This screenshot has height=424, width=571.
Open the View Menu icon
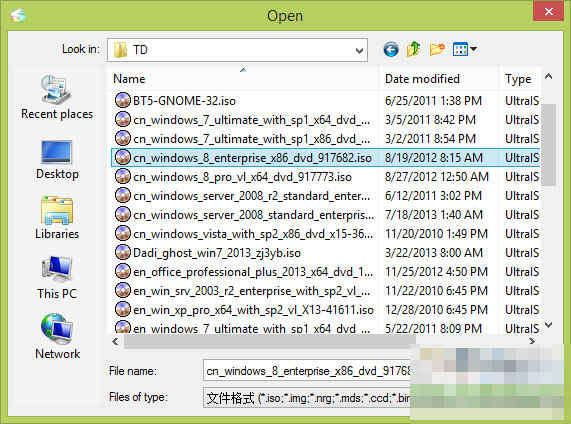coord(460,49)
